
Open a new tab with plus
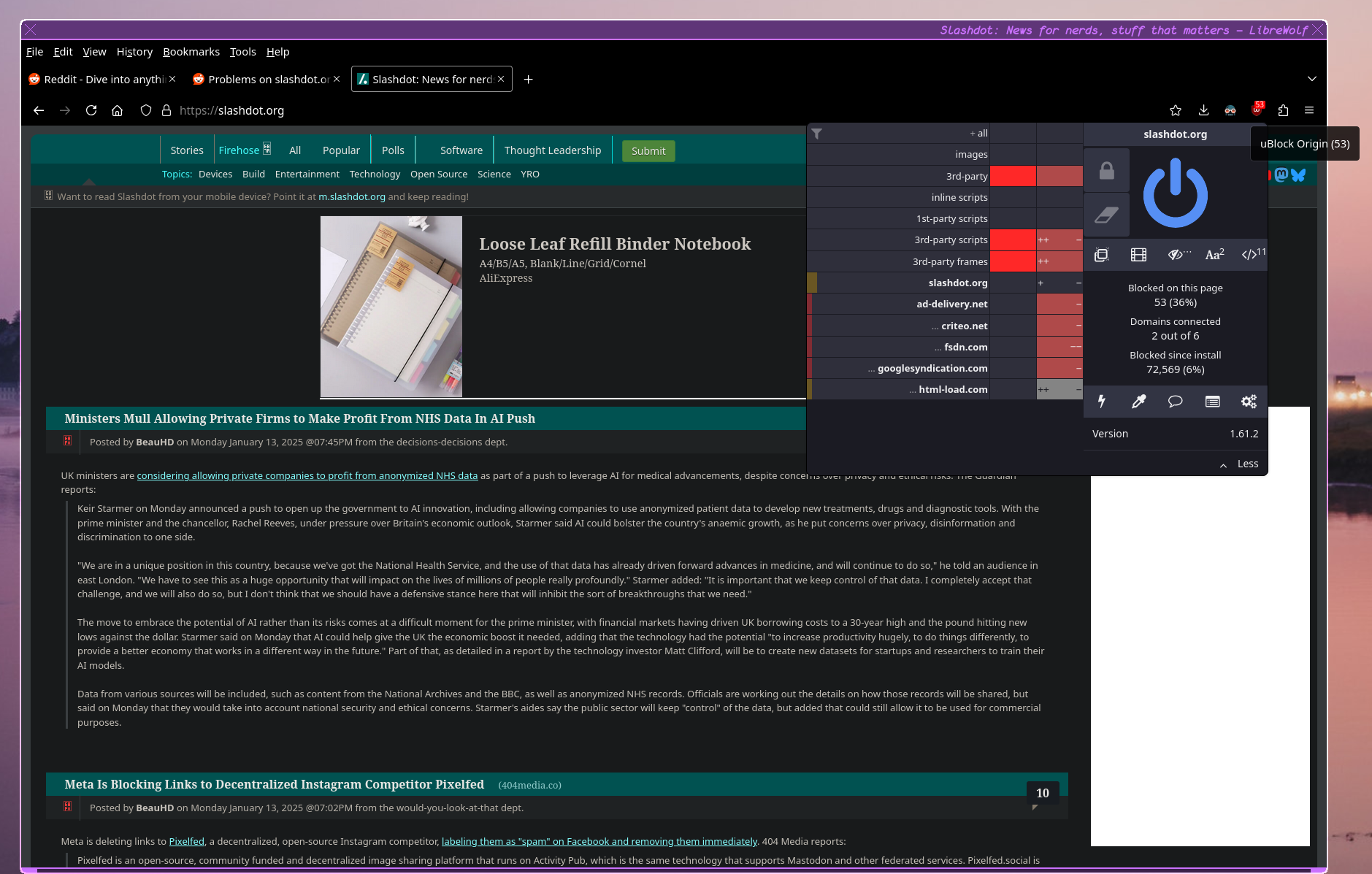pos(529,79)
